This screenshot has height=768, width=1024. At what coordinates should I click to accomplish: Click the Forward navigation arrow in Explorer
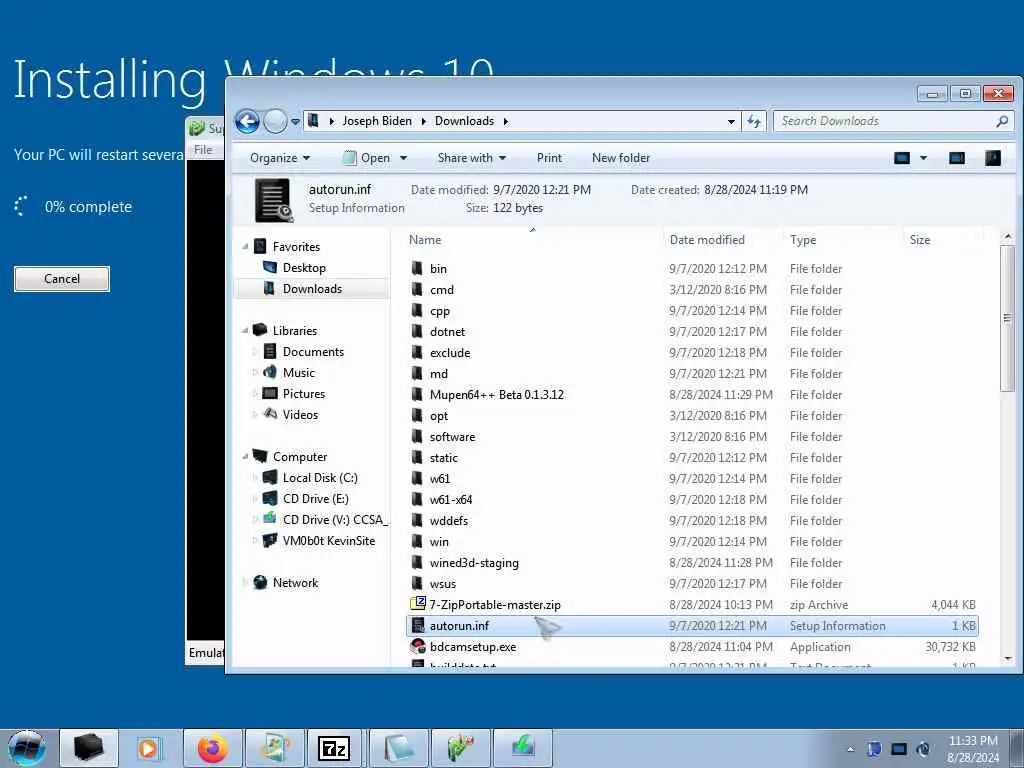pyautogui.click(x=275, y=121)
